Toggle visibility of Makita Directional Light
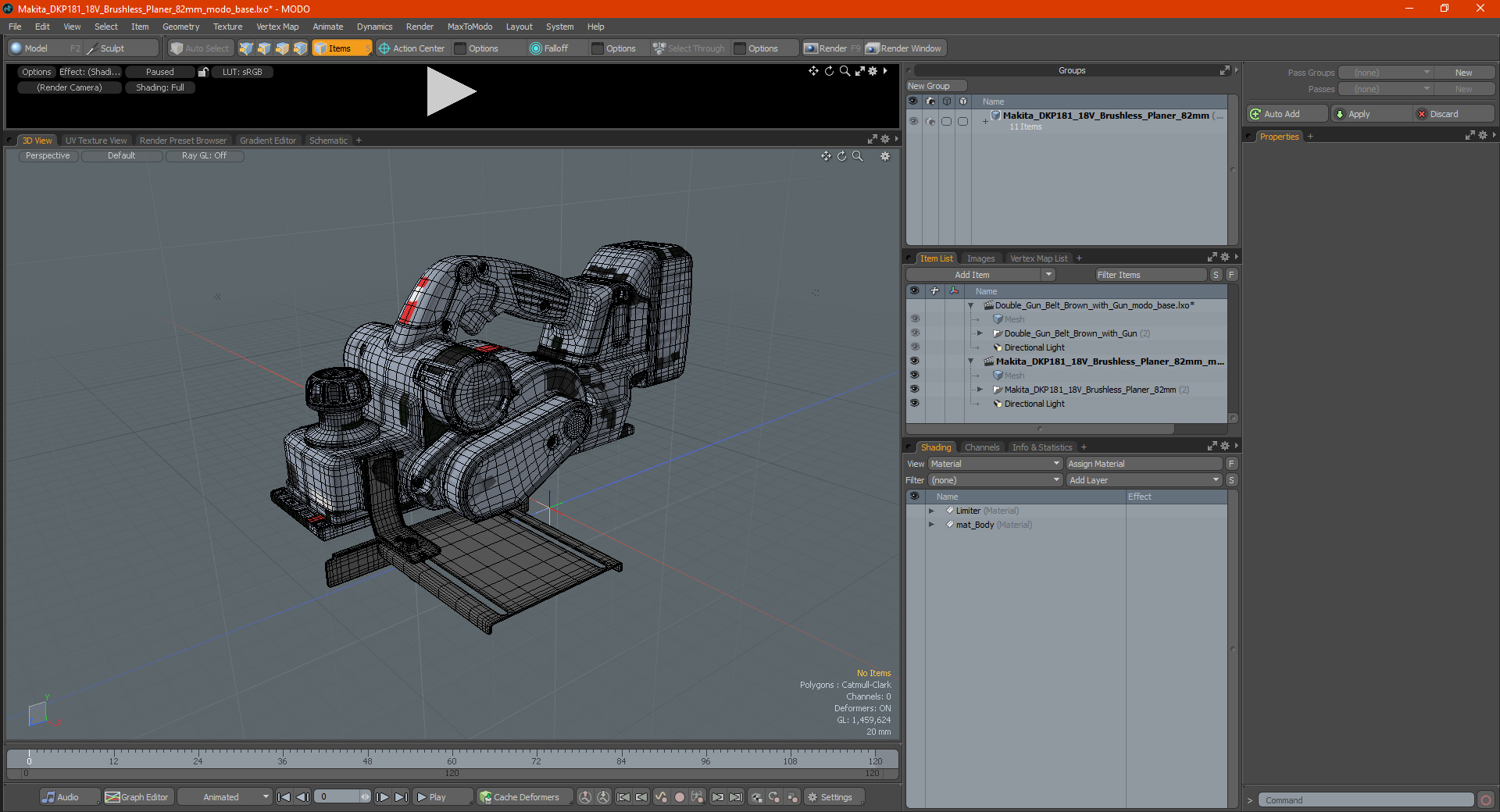The image size is (1500, 812). [914, 404]
